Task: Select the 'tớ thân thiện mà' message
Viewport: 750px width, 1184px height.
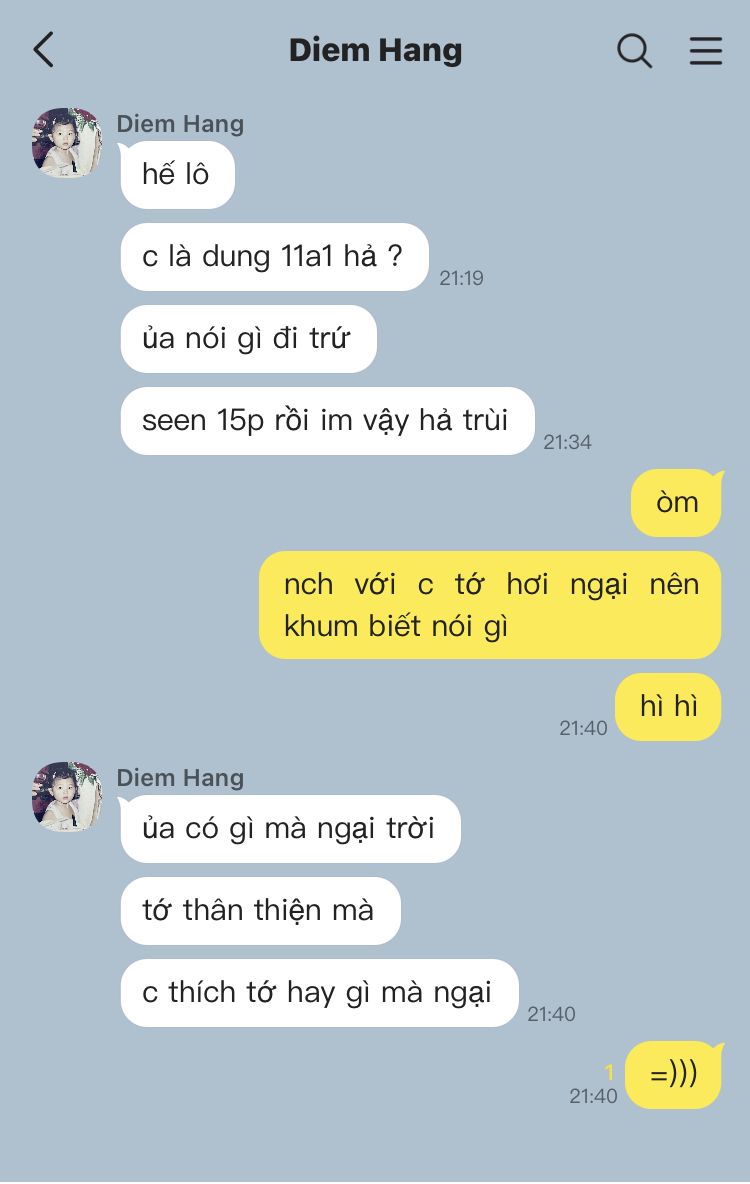Action: click(x=260, y=911)
